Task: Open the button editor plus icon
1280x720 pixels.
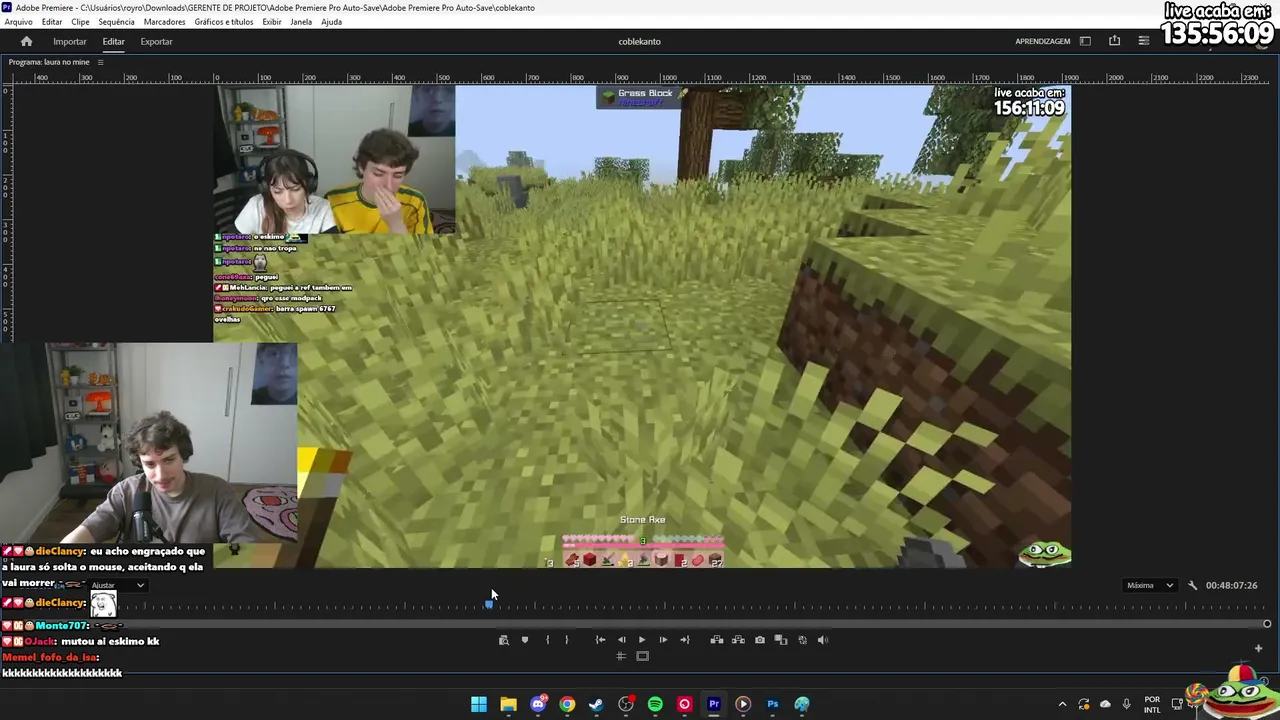Action: (x=1258, y=648)
